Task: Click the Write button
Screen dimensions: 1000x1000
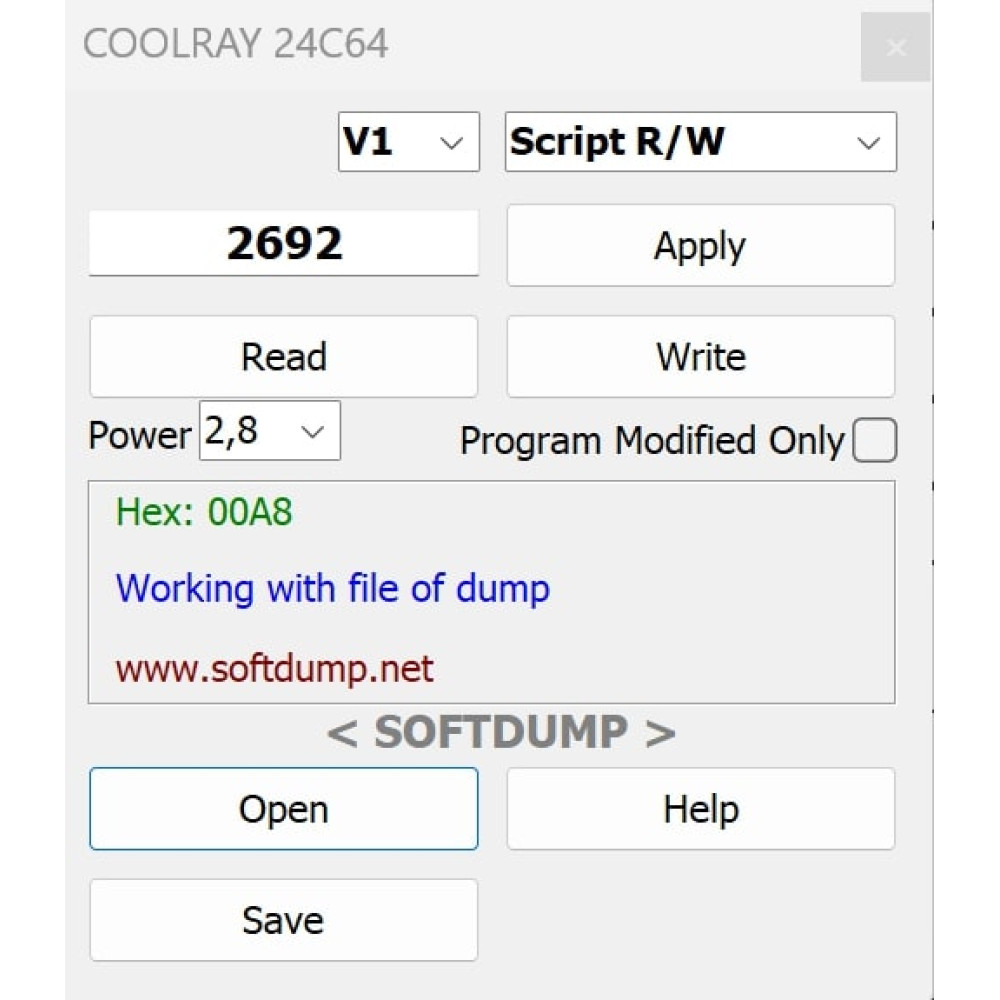Action: click(x=701, y=357)
